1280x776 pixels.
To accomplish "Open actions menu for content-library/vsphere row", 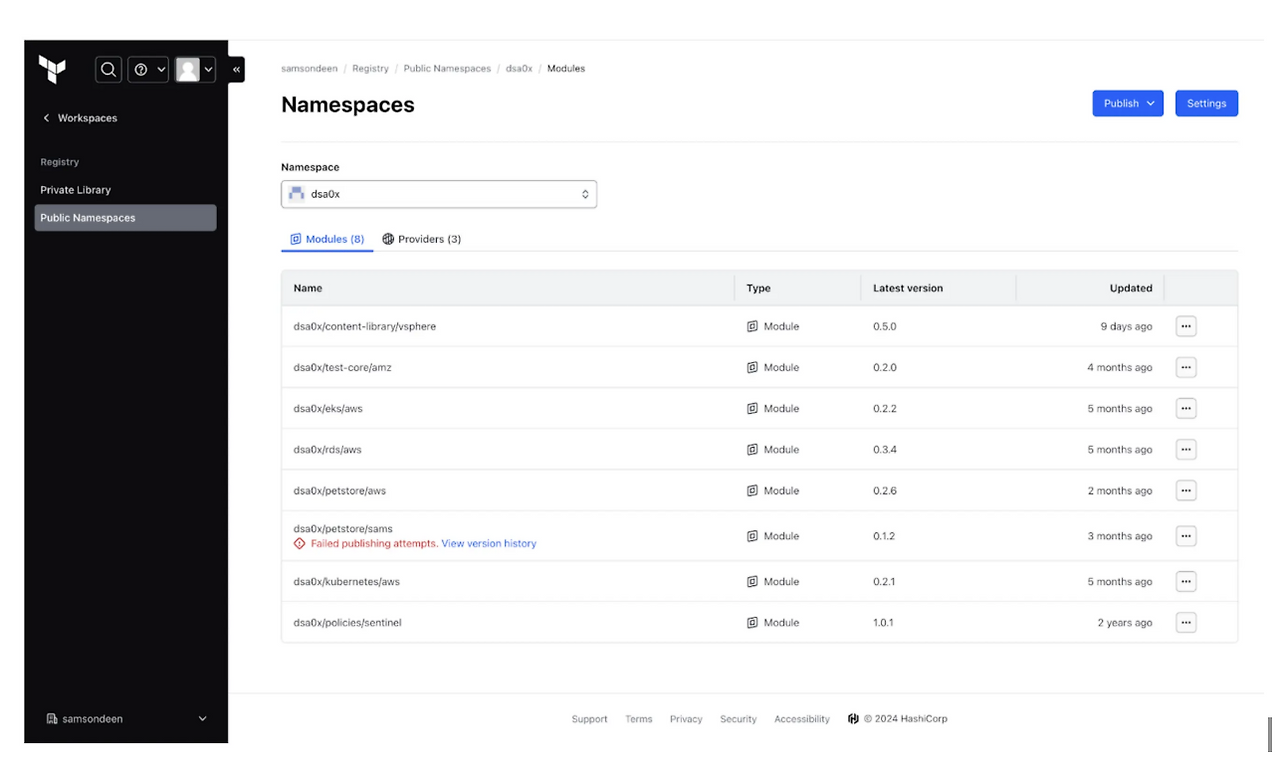I will click(1186, 327).
